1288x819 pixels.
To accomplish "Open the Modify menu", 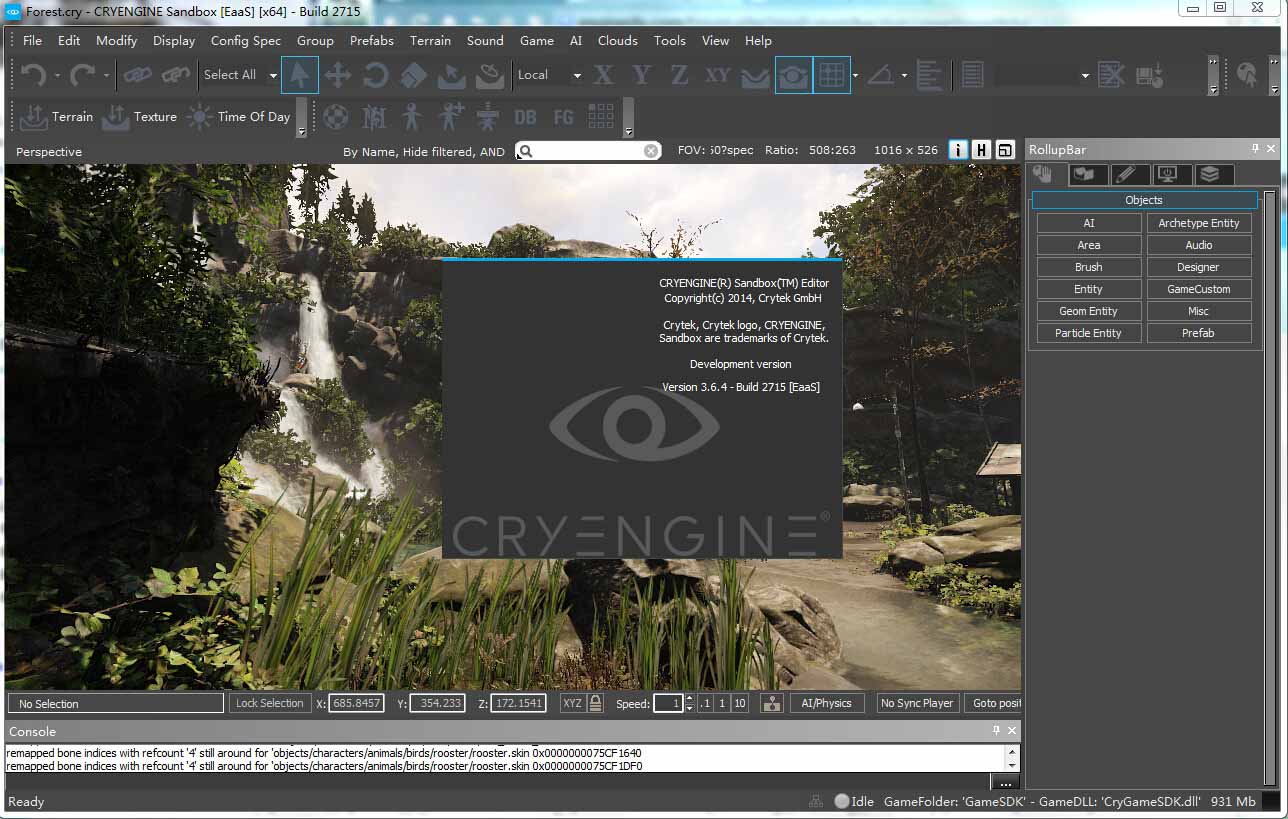I will (117, 40).
